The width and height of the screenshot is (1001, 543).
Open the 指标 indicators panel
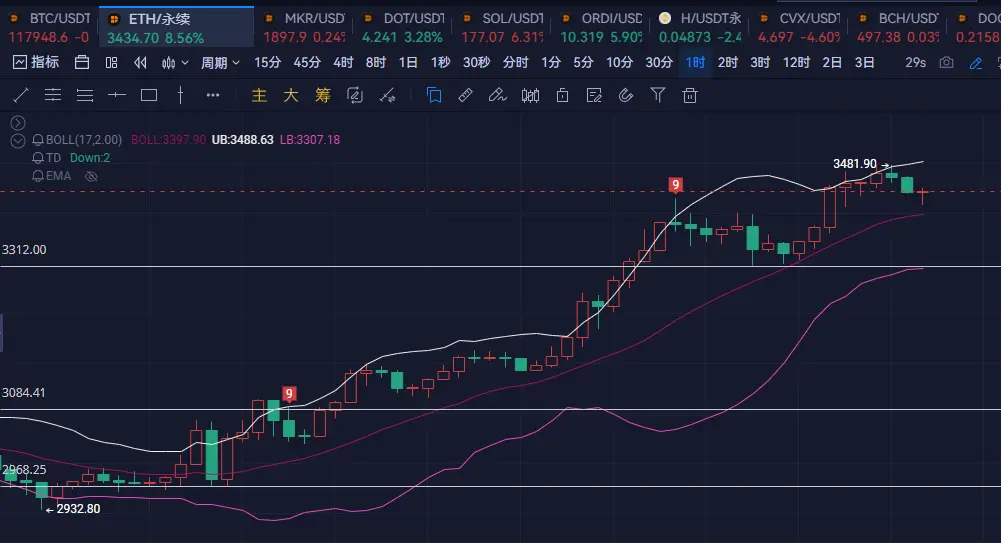tap(36, 63)
